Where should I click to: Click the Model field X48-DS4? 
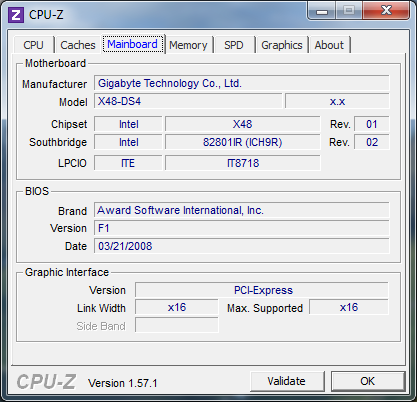click(188, 101)
